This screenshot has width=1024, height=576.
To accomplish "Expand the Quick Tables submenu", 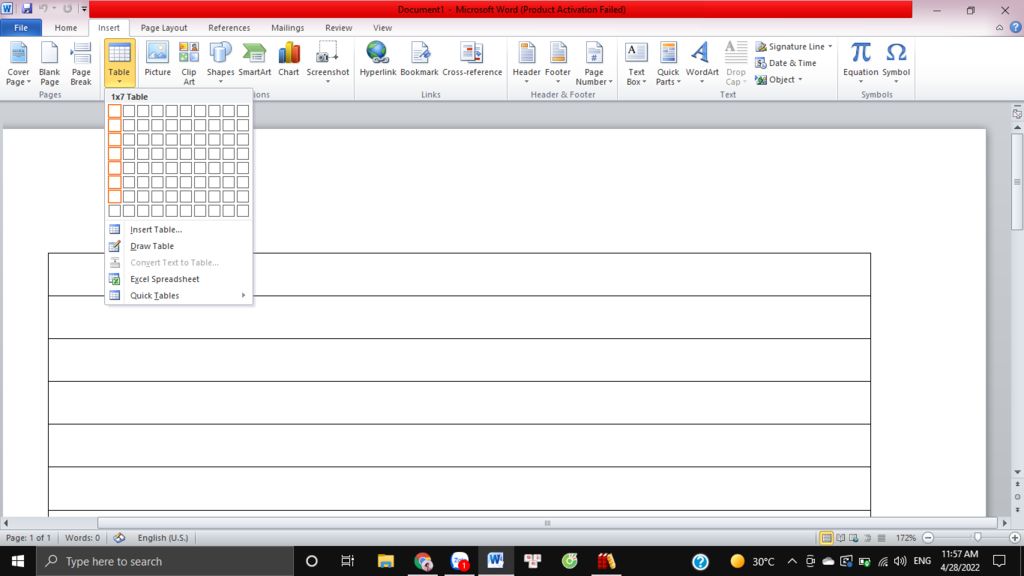I will point(179,295).
